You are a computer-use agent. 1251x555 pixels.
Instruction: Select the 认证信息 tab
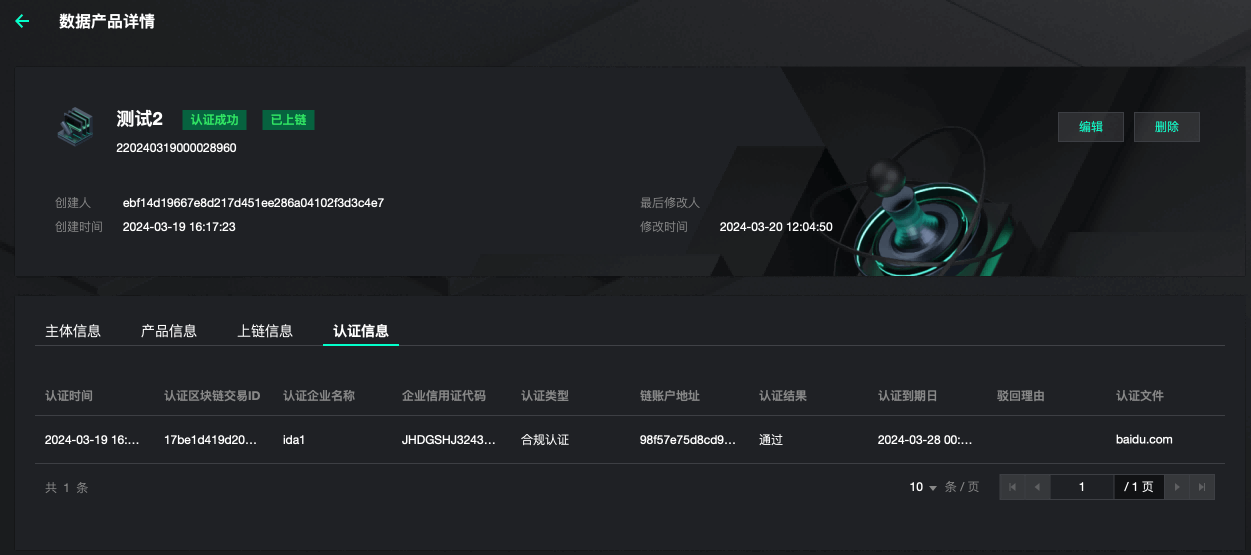[361, 331]
